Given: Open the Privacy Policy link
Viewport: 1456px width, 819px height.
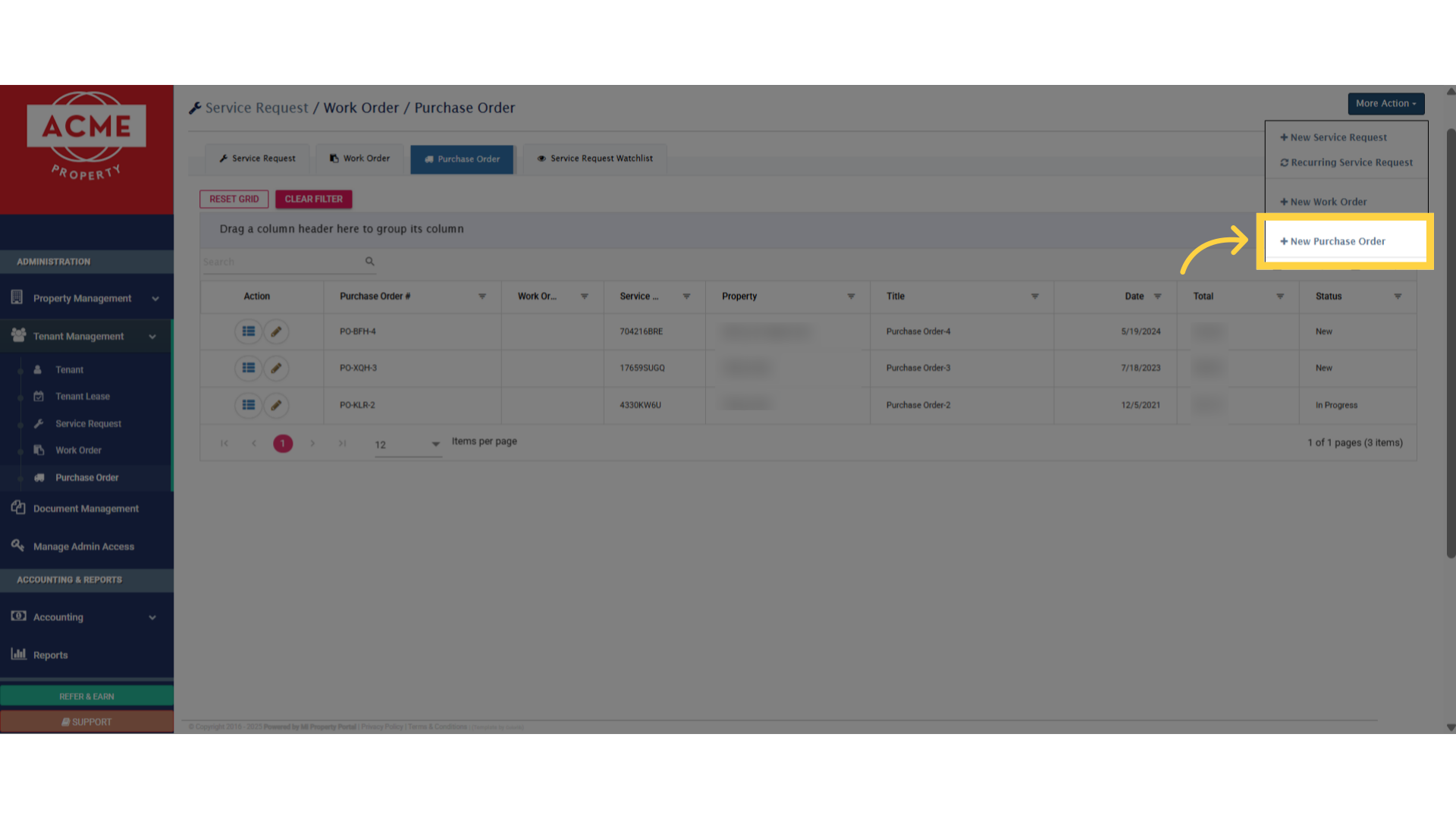Looking at the screenshot, I should tap(381, 726).
